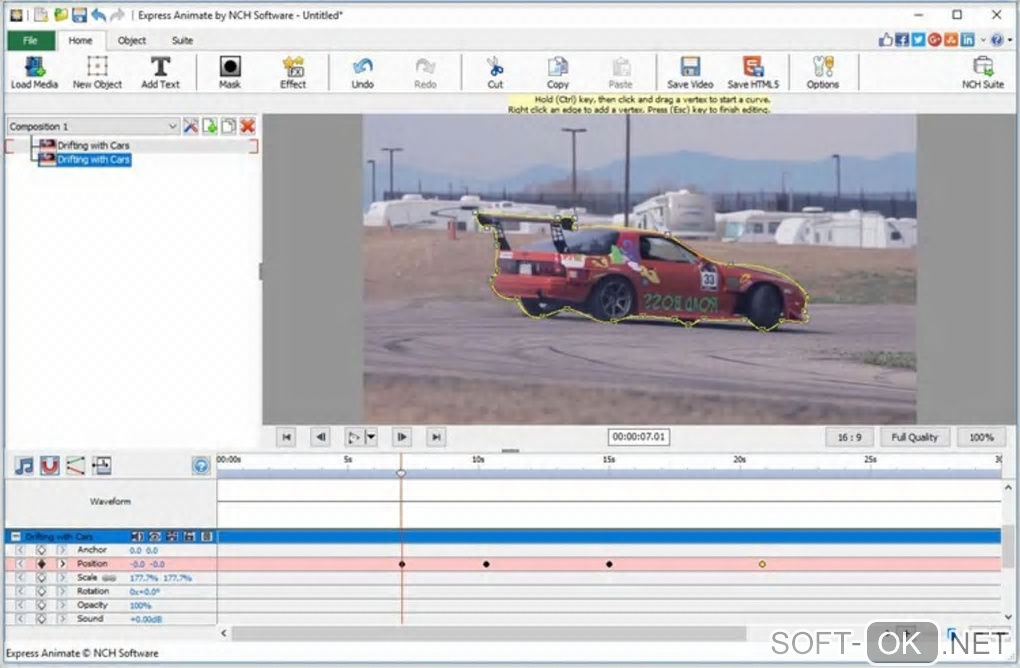Click the timeline playhead handle at 7 seconds
1020x668 pixels.
(401, 473)
